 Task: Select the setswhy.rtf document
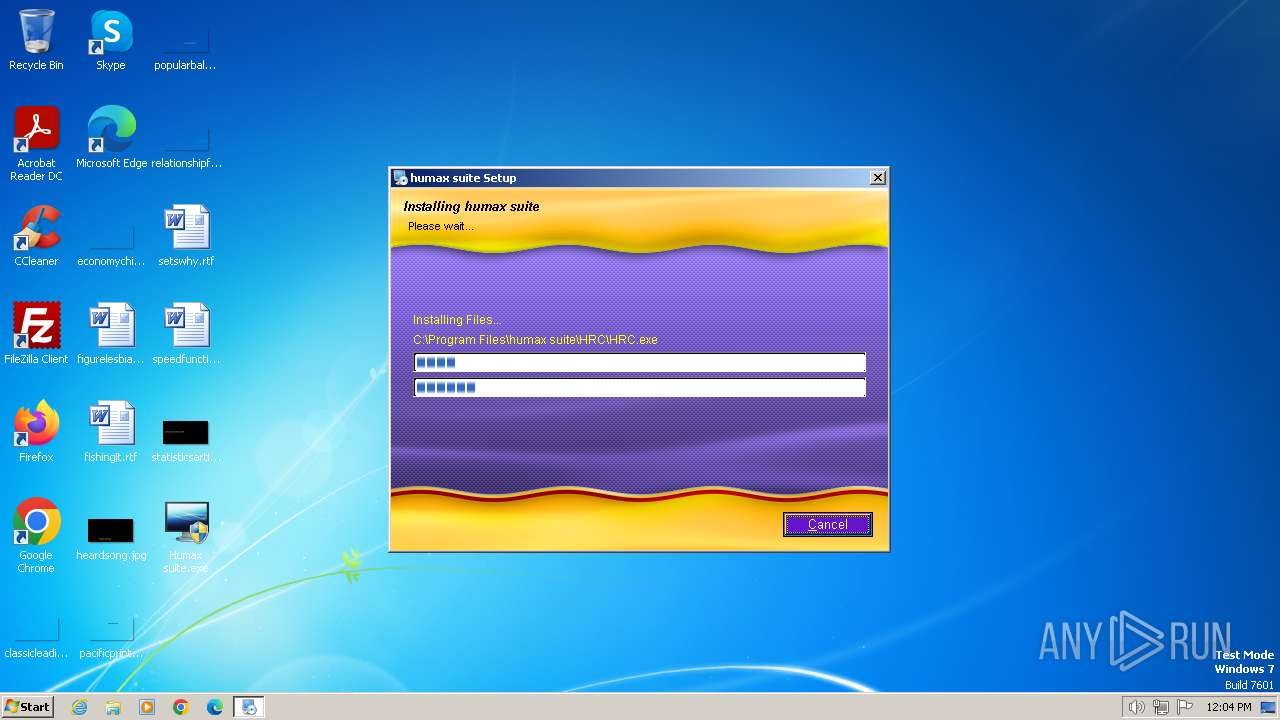(x=186, y=236)
